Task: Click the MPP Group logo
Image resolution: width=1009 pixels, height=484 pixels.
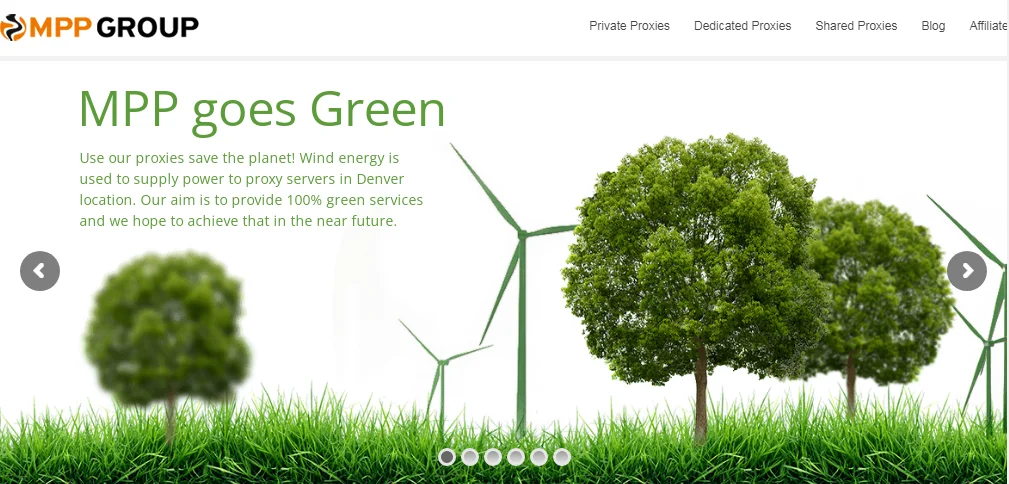Action: 100,27
